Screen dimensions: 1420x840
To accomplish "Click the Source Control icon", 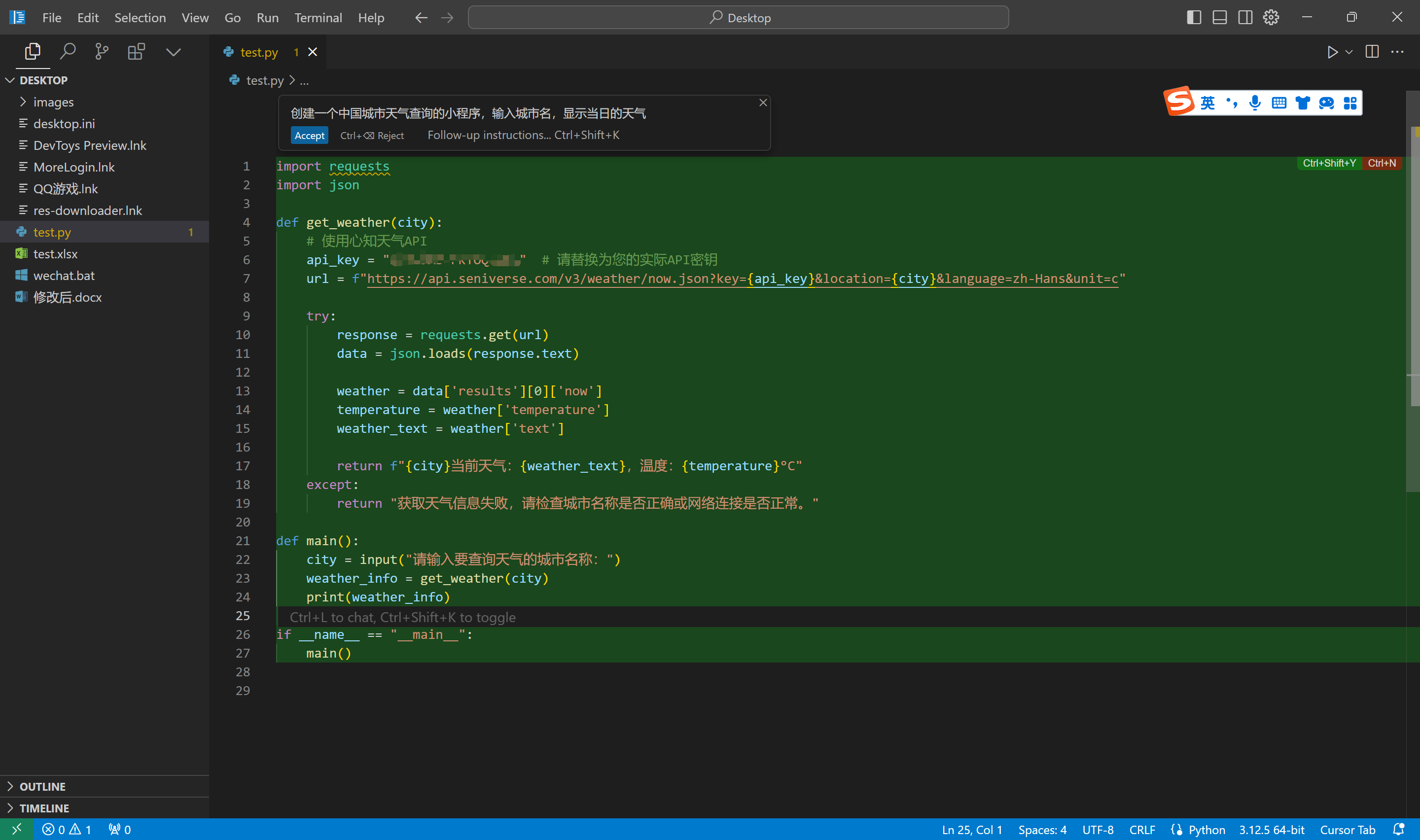I will coord(102,51).
